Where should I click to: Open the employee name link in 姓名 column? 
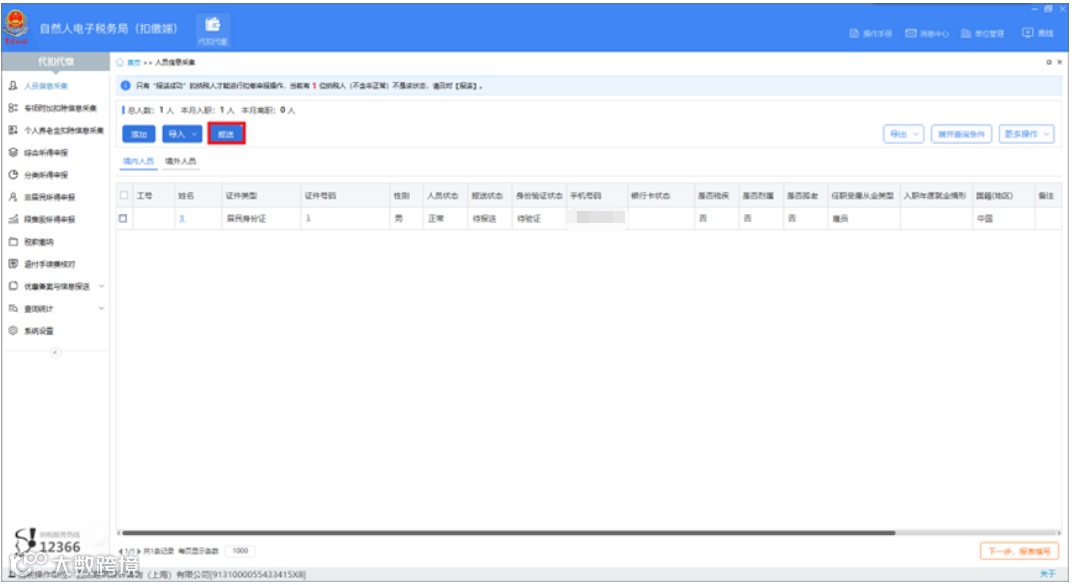pos(182,219)
